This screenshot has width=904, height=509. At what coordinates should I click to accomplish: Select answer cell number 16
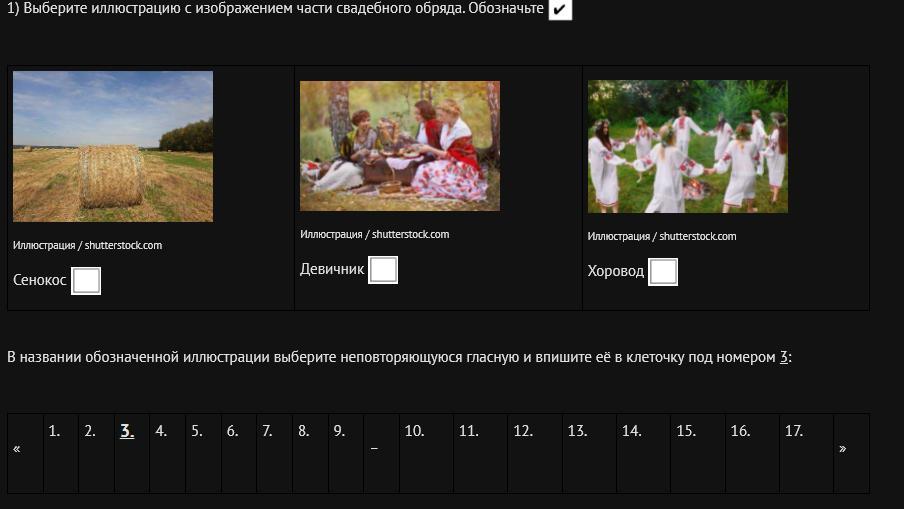[x=752, y=453]
